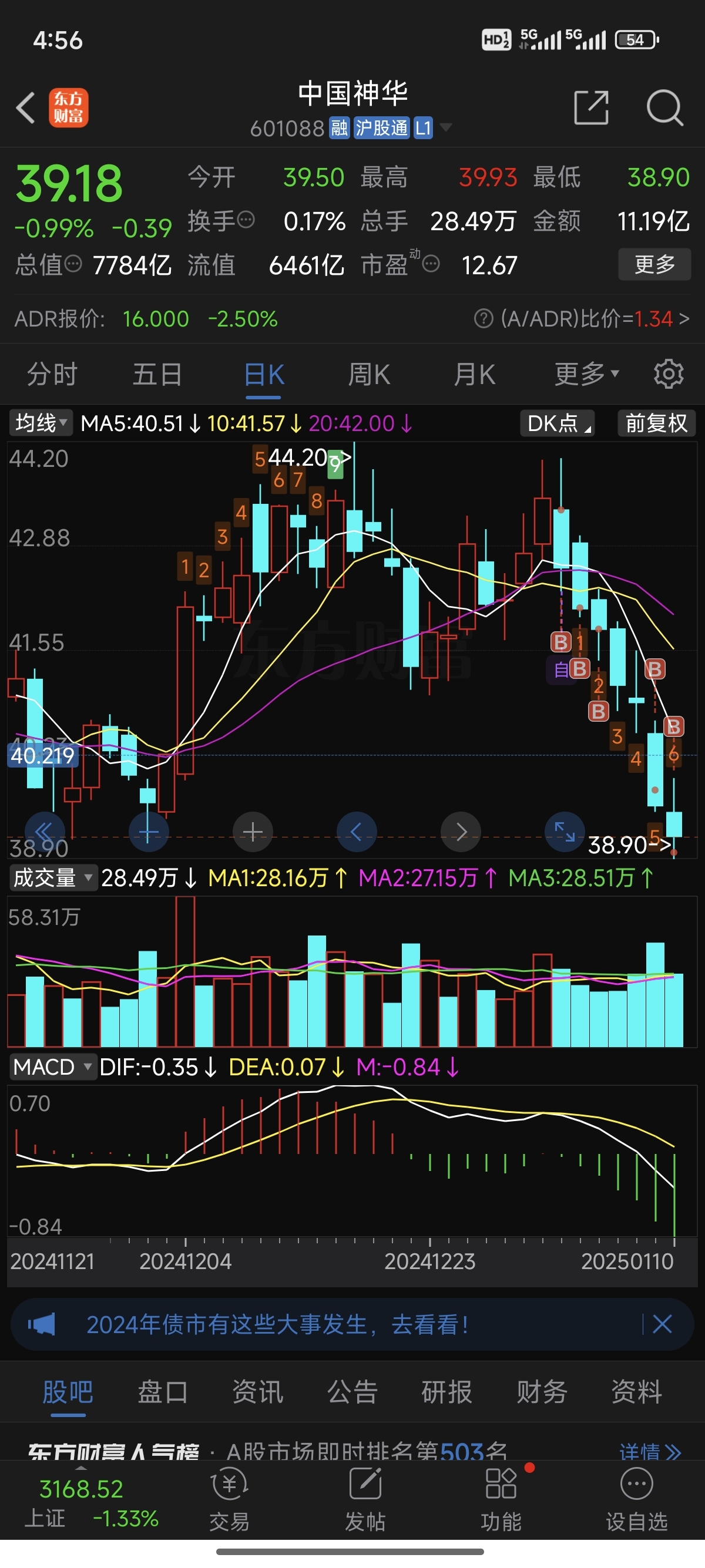Open chart settings gear icon
This screenshot has width=705, height=1568.
669,374
